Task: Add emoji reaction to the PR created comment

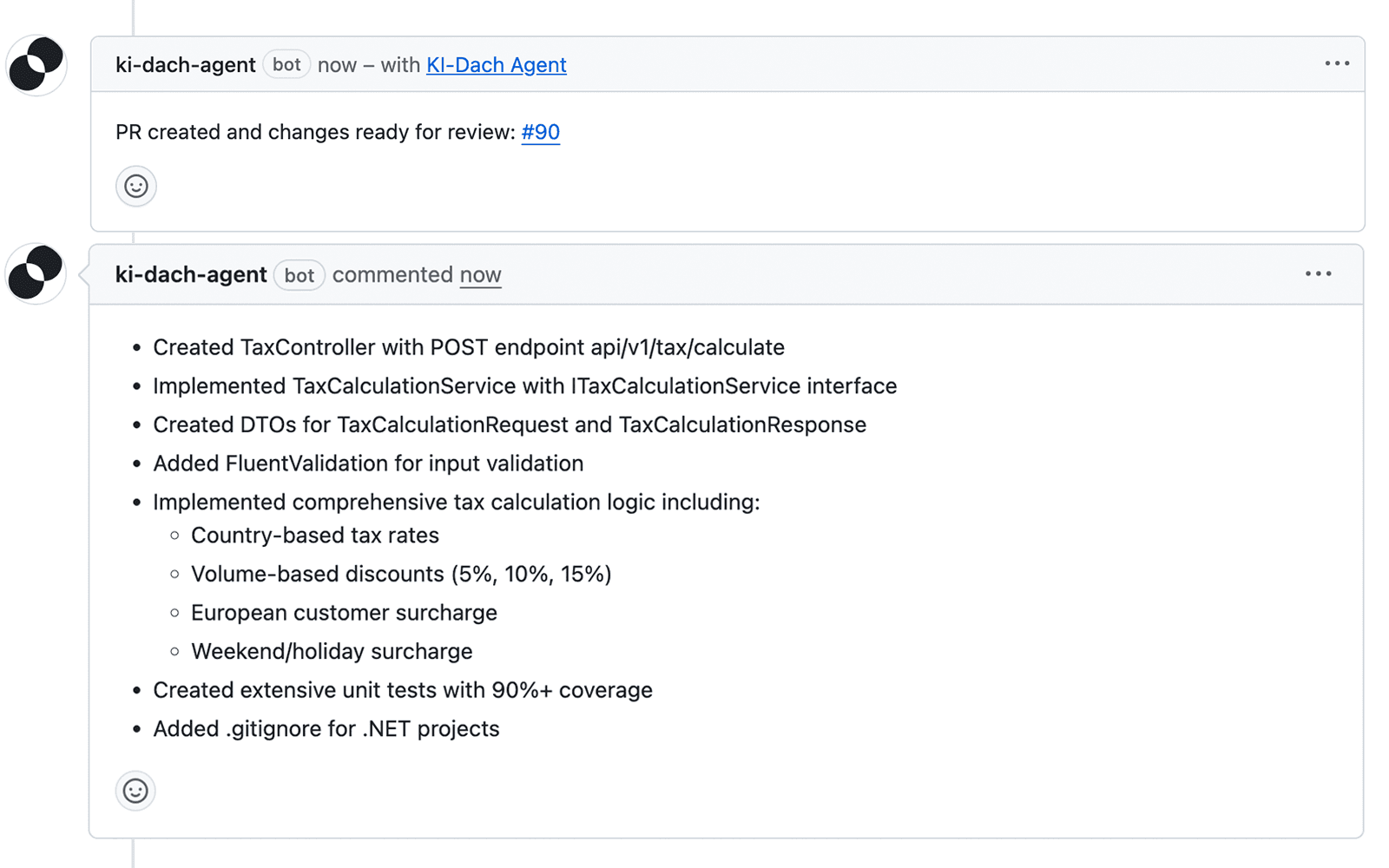Action: [136, 186]
